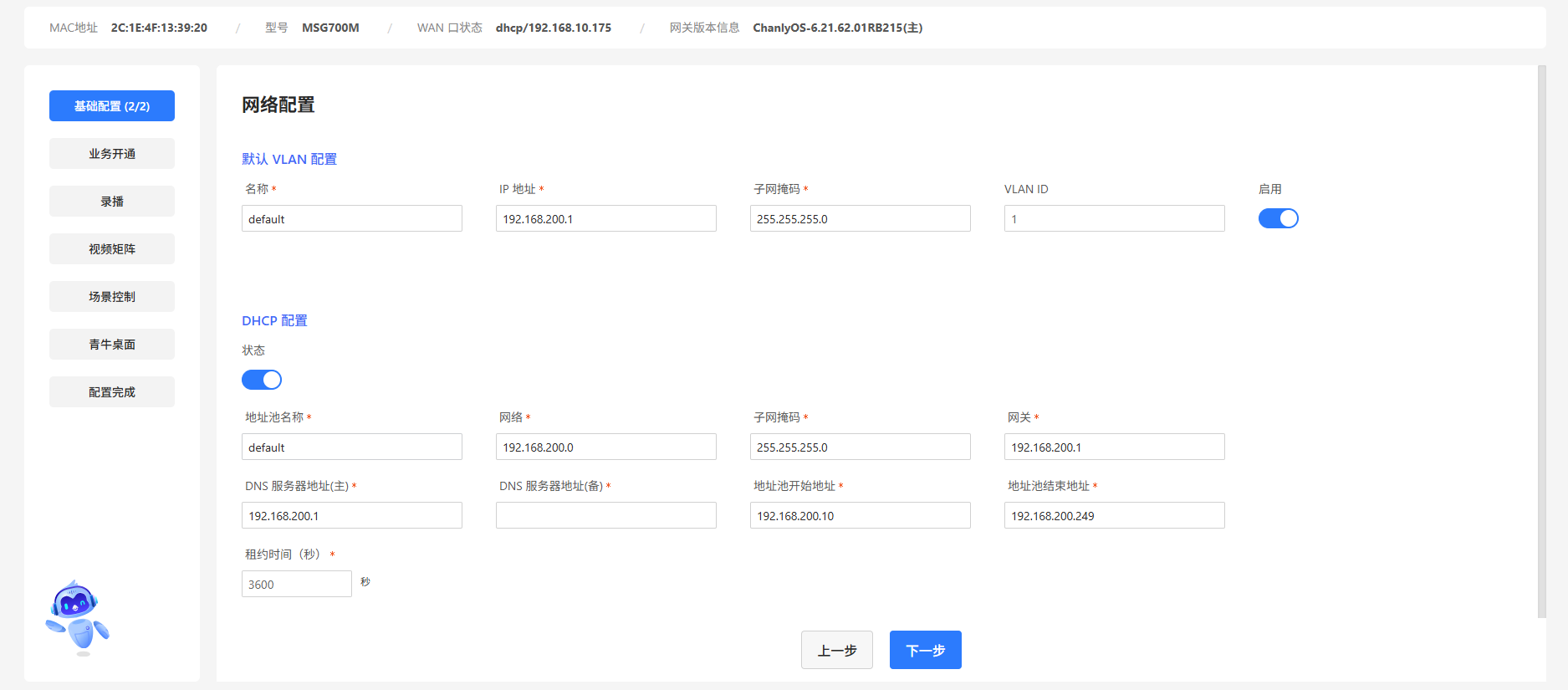Open the 业务开通 step in sidebar
The image size is (1568, 690).
point(112,154)
